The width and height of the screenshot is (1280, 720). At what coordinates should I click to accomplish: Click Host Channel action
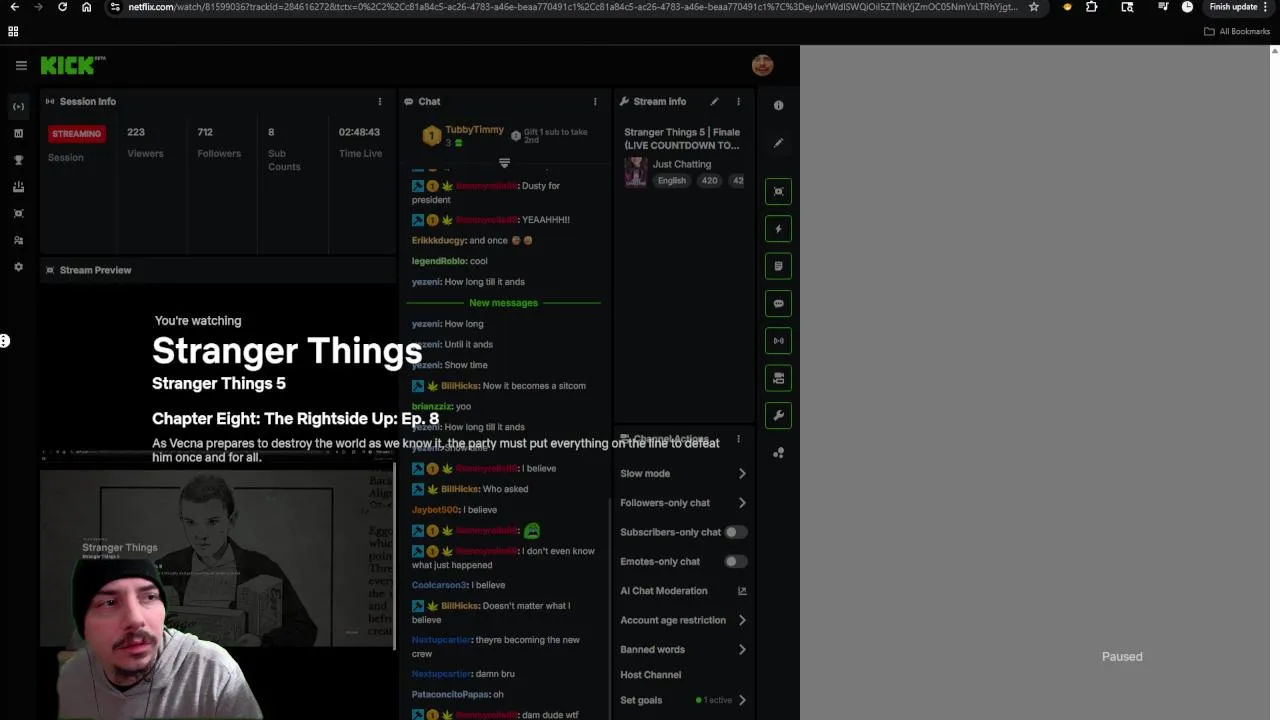point(650,675)
